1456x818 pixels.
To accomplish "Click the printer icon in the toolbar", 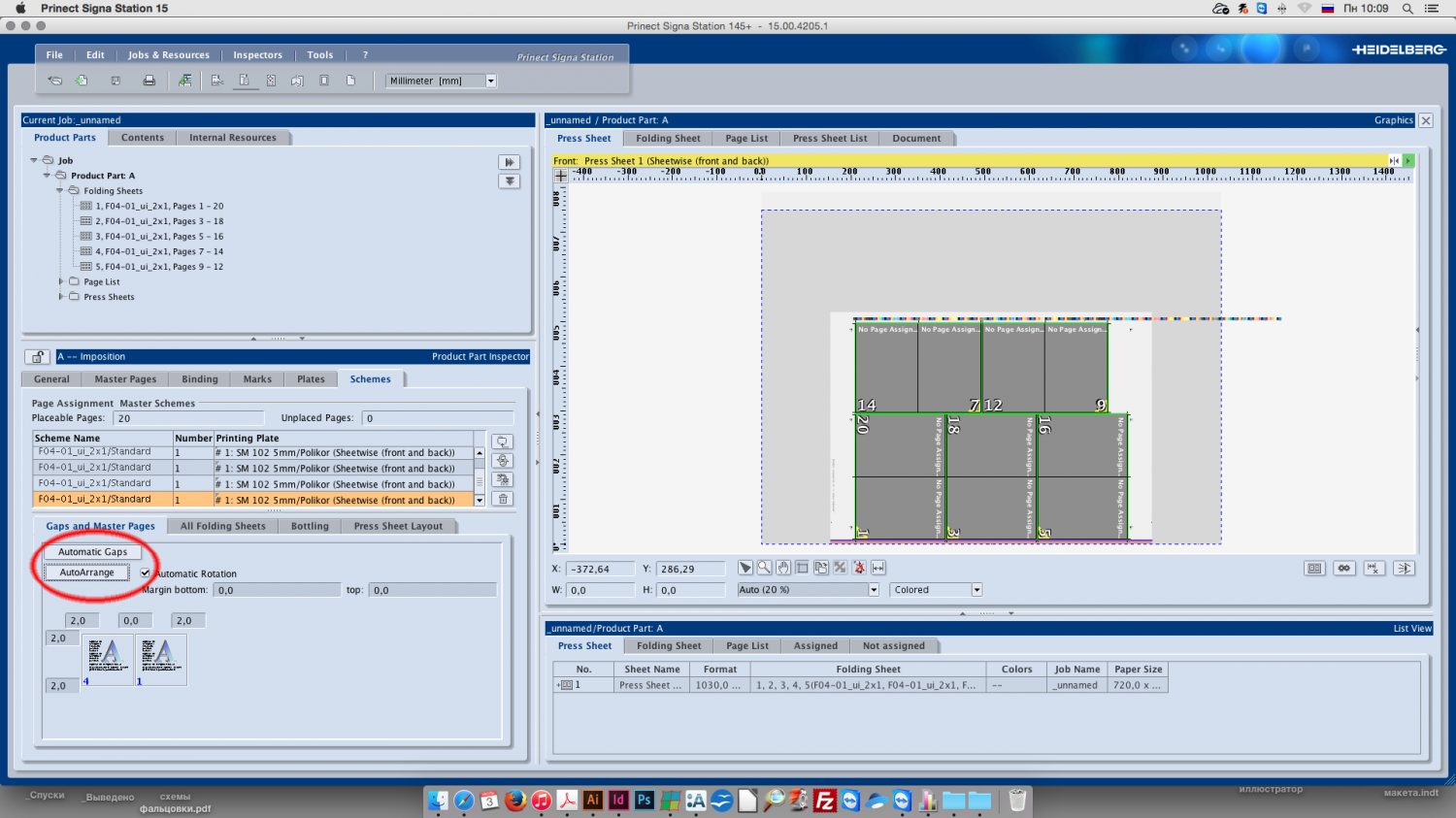I will click(149, 81).
